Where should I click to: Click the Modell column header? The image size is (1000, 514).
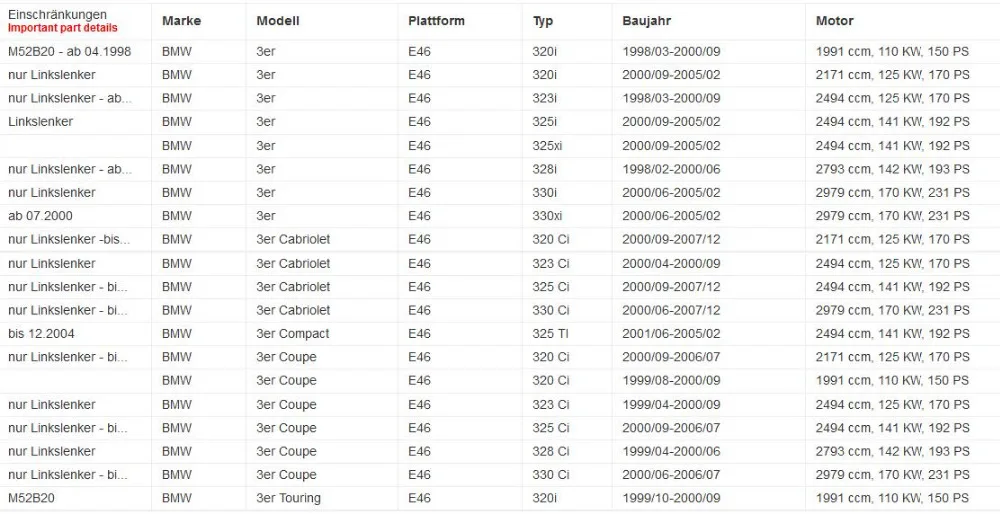pos(277,21)
